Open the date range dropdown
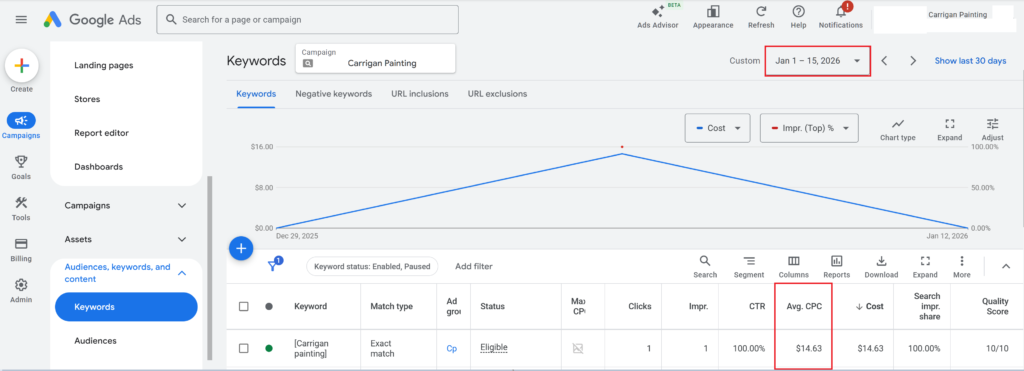The image size is (1024, 371). pos(818,61)
